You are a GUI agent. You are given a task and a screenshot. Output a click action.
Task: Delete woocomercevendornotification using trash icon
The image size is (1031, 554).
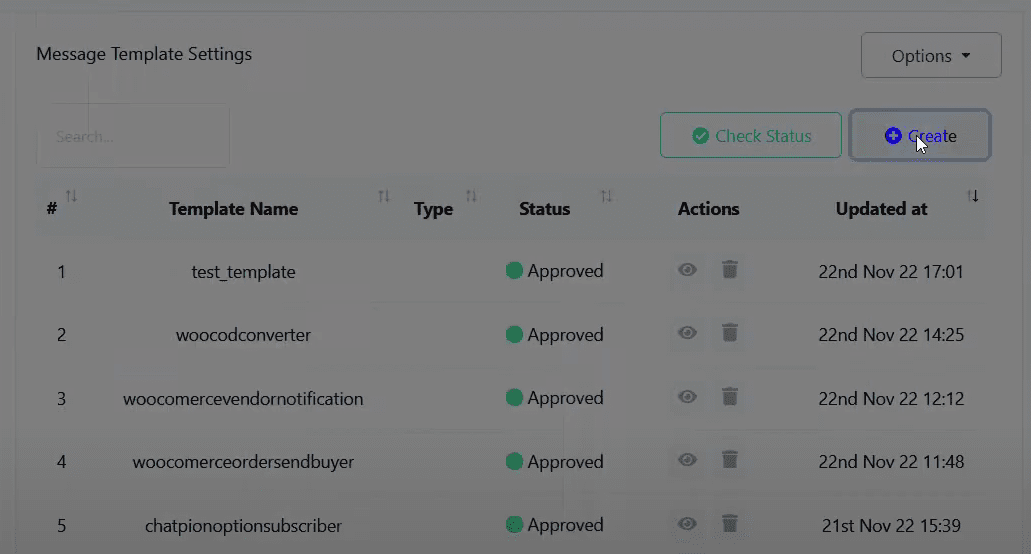pos(730,397)
